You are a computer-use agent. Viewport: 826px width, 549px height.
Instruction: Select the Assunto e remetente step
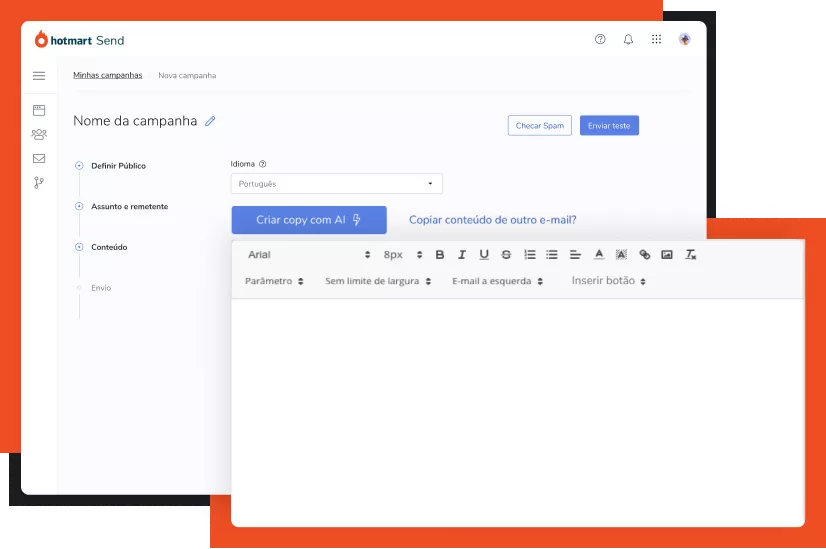click(129, 206)
